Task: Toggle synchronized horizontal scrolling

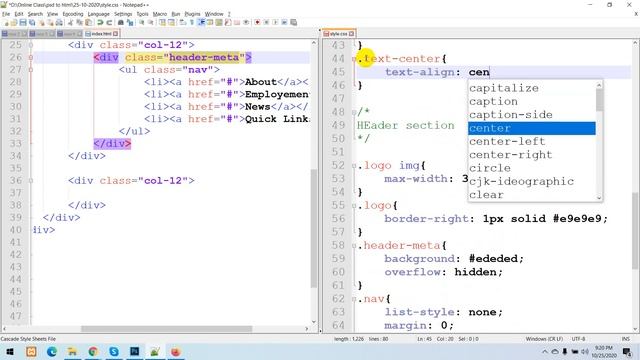Action: point(171,22)
